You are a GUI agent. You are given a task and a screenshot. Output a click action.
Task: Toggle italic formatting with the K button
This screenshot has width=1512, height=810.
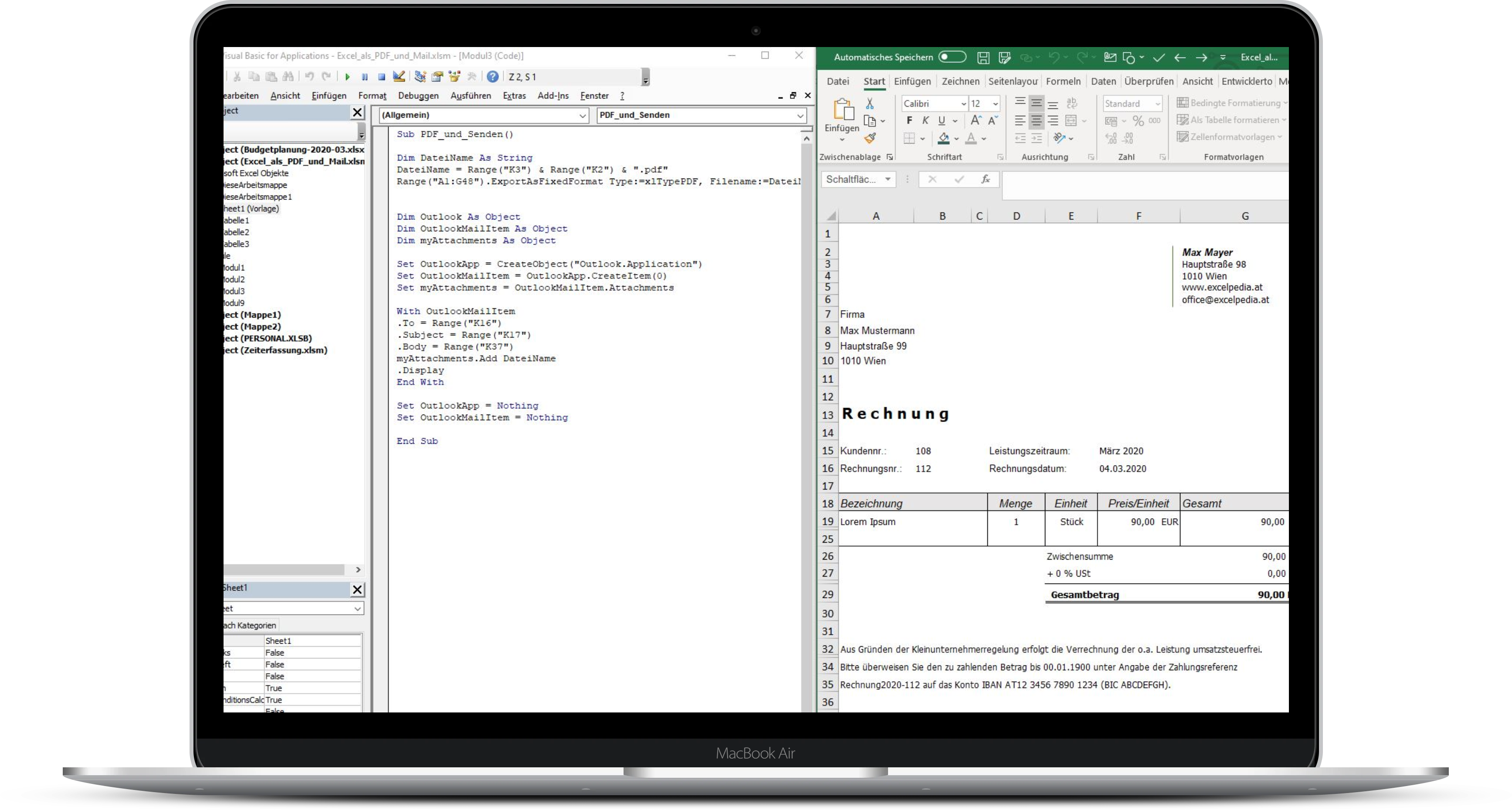(926, 121)
